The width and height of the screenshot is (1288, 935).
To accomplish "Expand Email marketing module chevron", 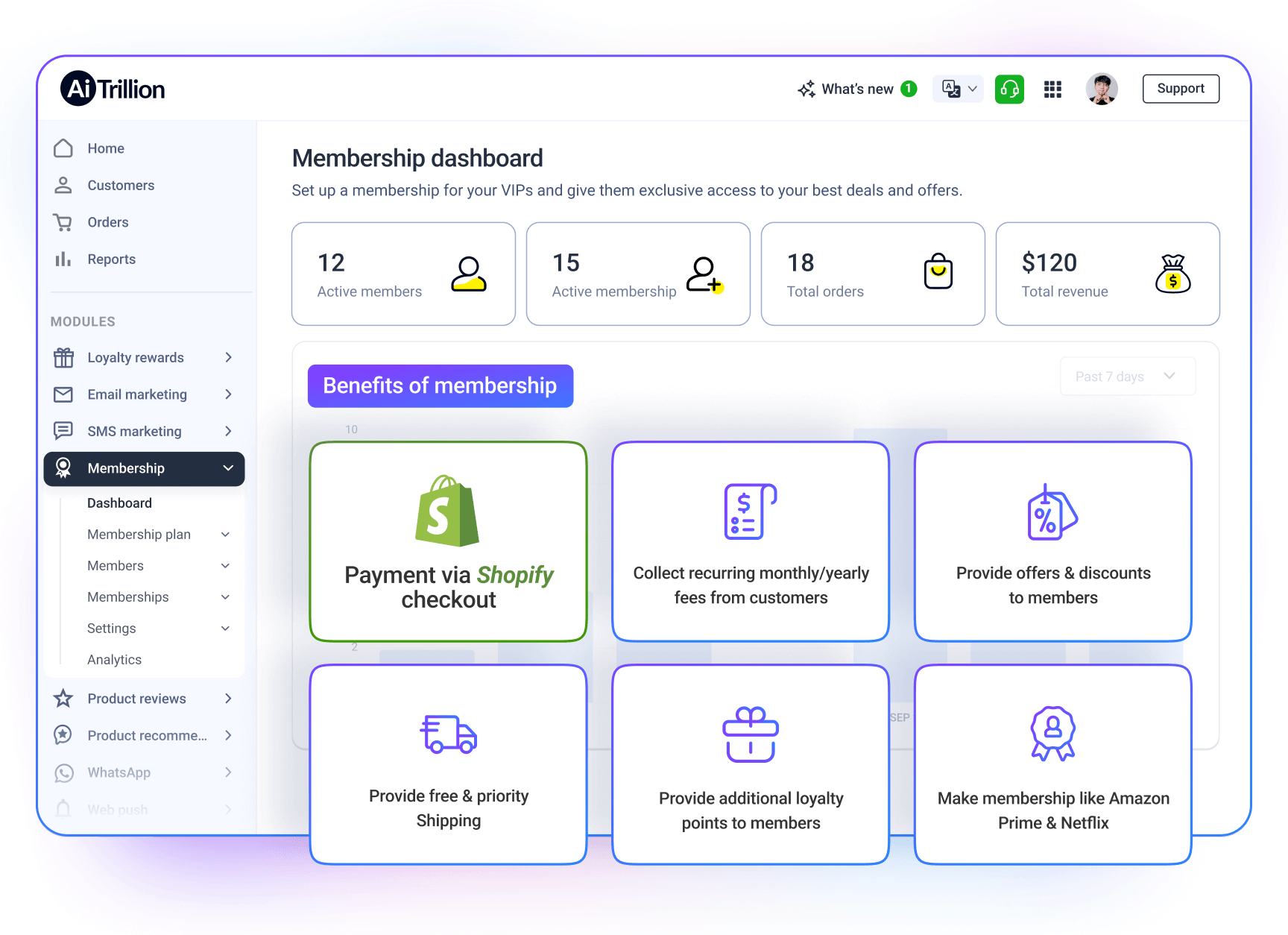I will click(228, 394).
